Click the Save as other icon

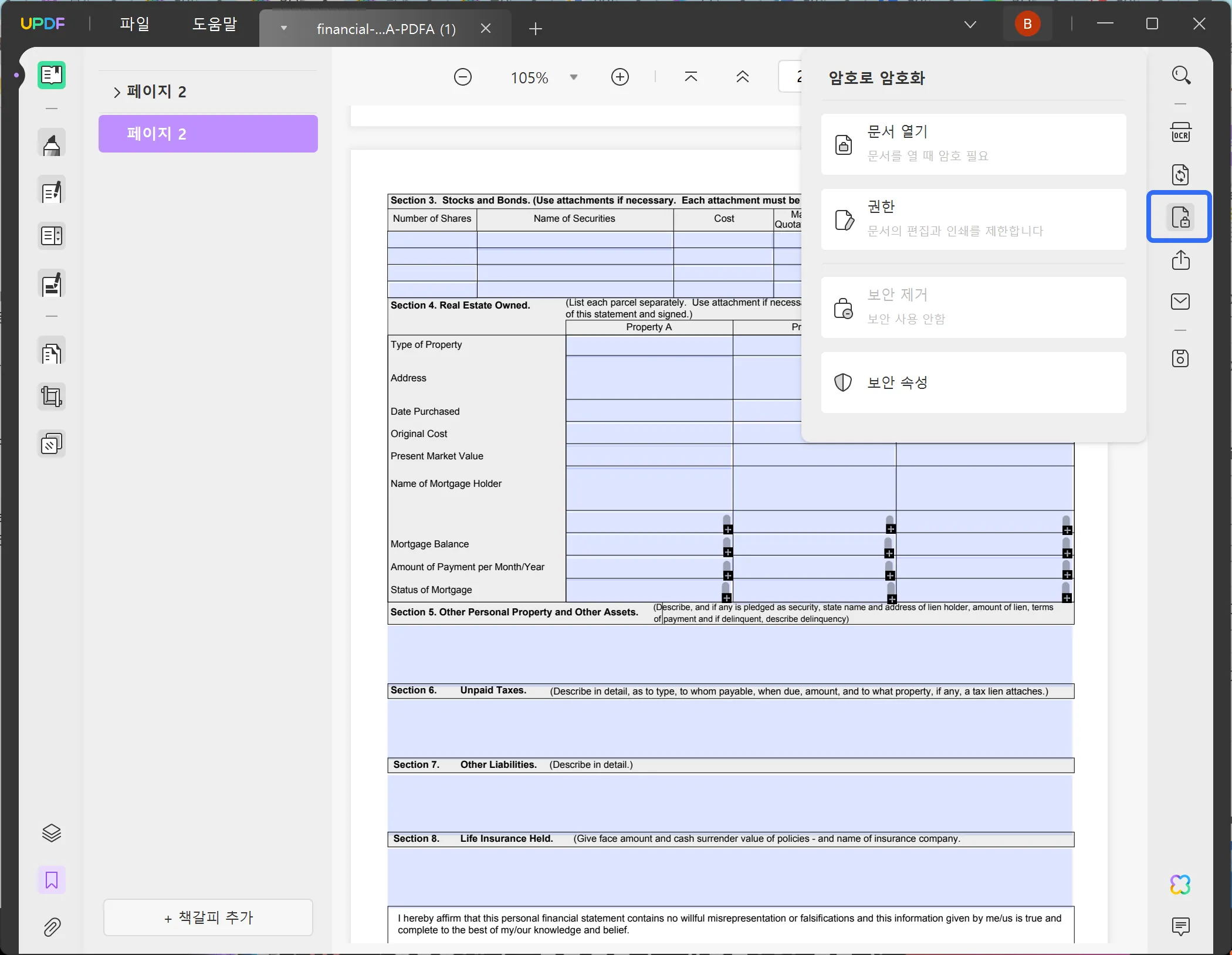(x=1181, y=358)
